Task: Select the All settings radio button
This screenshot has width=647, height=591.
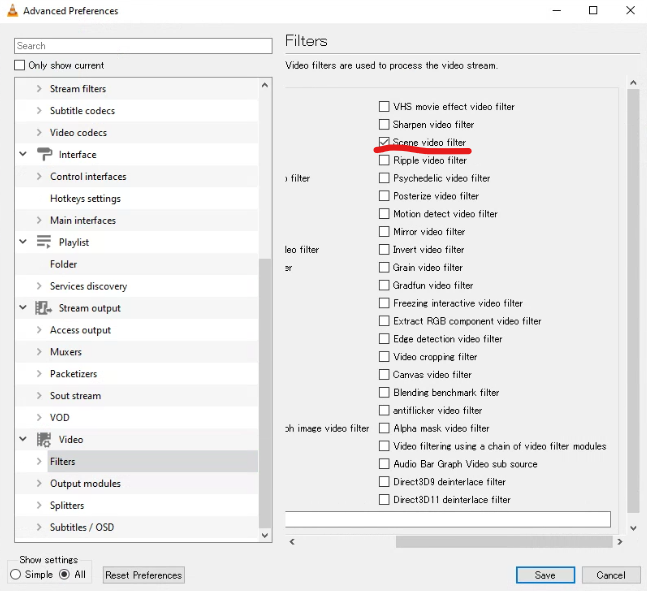Action: [64, 574]
